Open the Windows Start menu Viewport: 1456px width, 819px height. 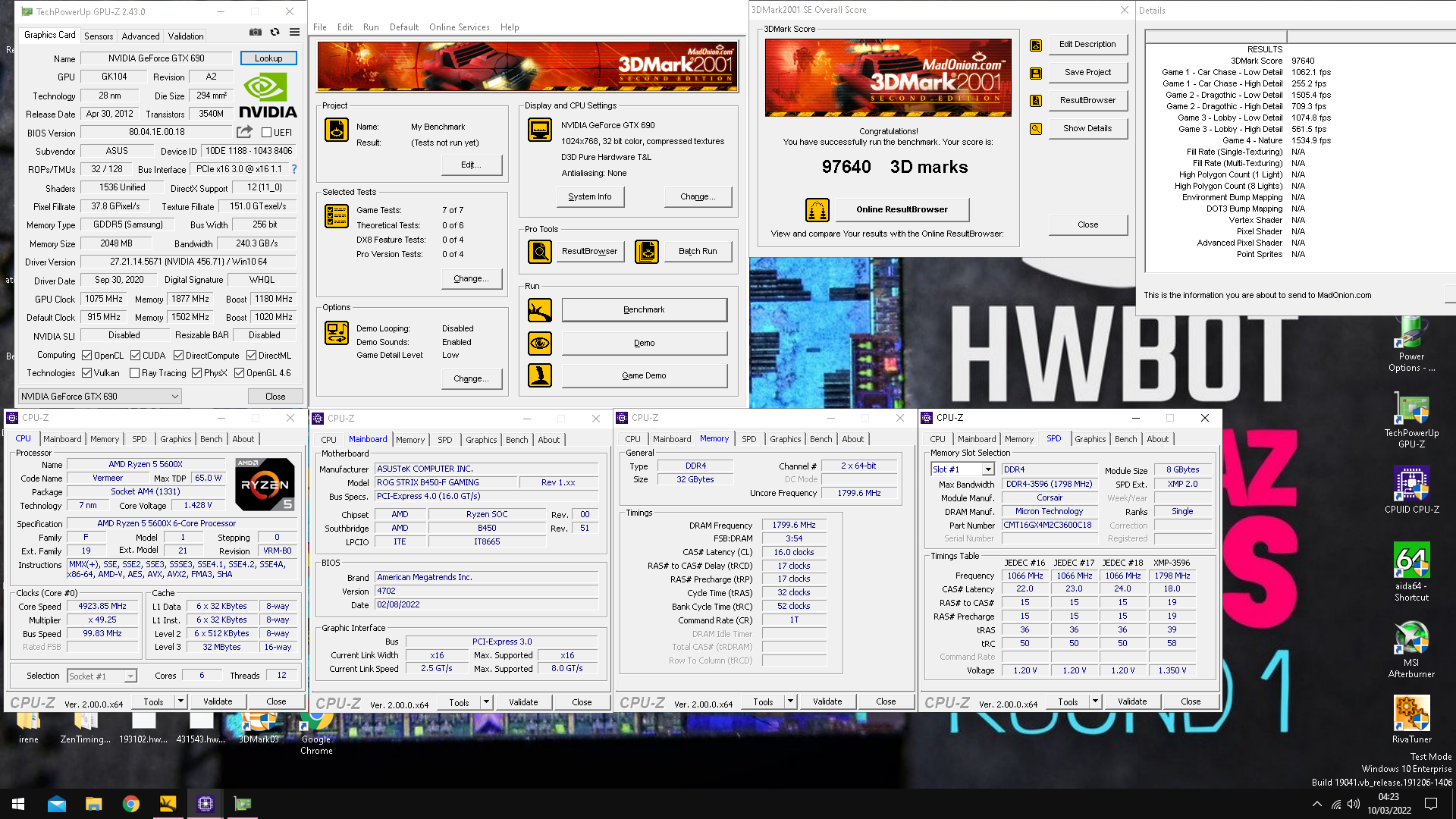18,804
